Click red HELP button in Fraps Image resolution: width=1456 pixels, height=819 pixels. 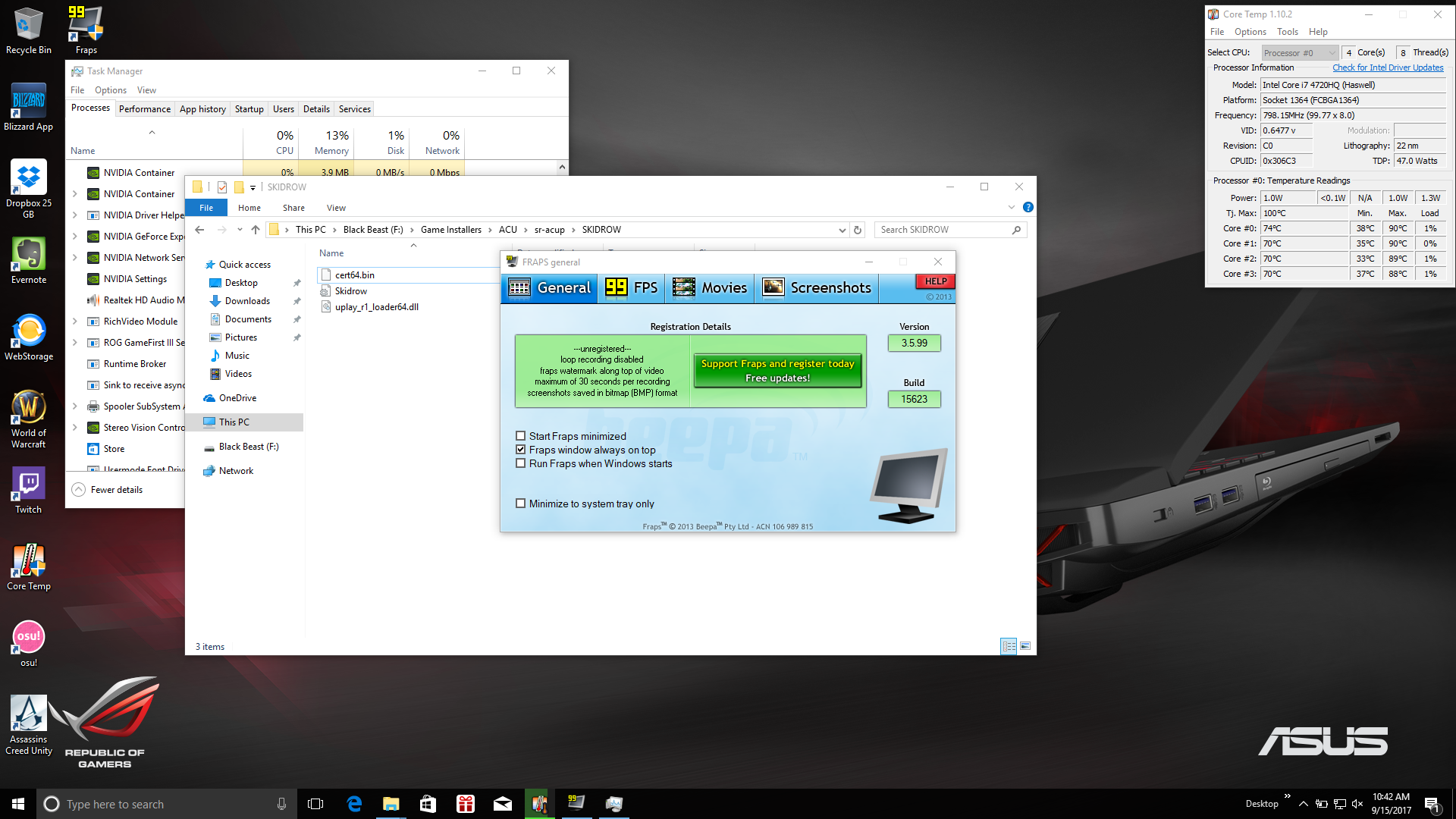(935, 281)
